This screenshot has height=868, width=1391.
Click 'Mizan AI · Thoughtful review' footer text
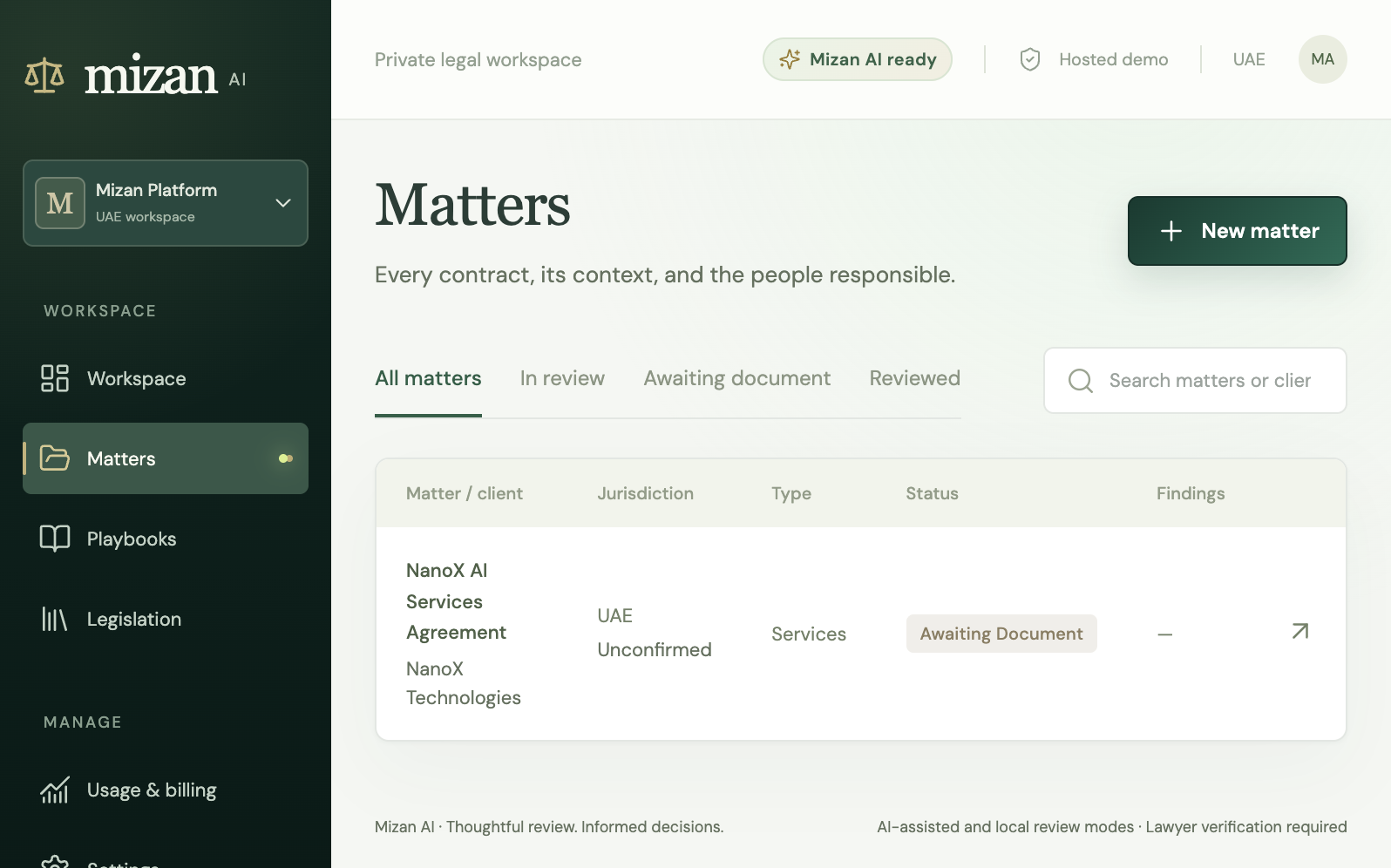point(549,827)
